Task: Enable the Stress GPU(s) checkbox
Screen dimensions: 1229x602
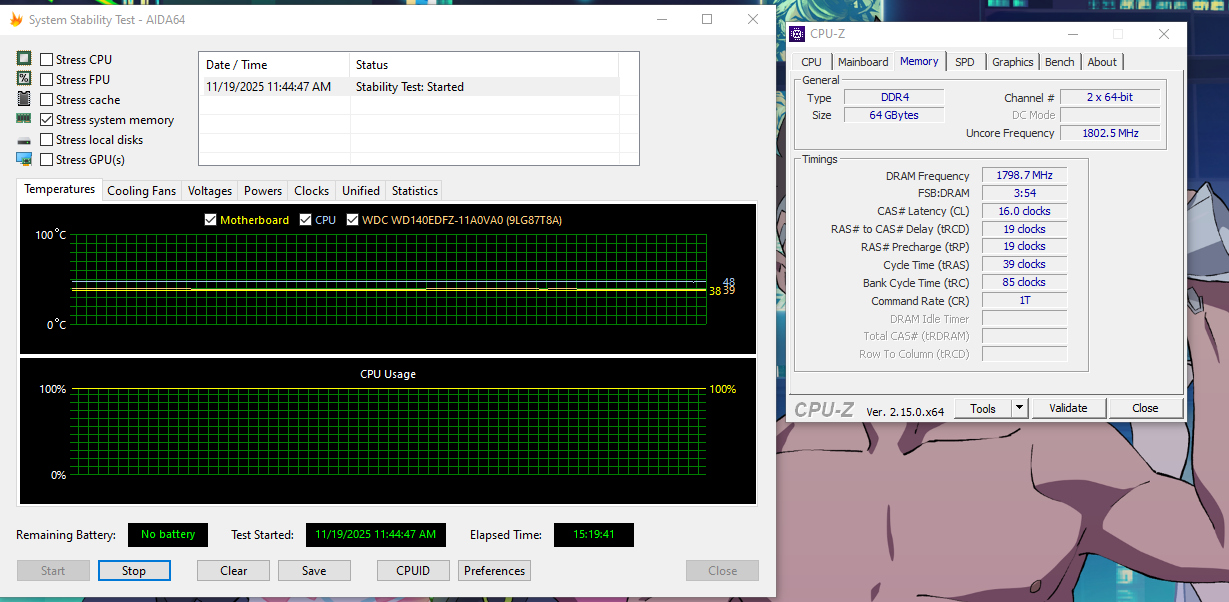Action: click(46, 160)
